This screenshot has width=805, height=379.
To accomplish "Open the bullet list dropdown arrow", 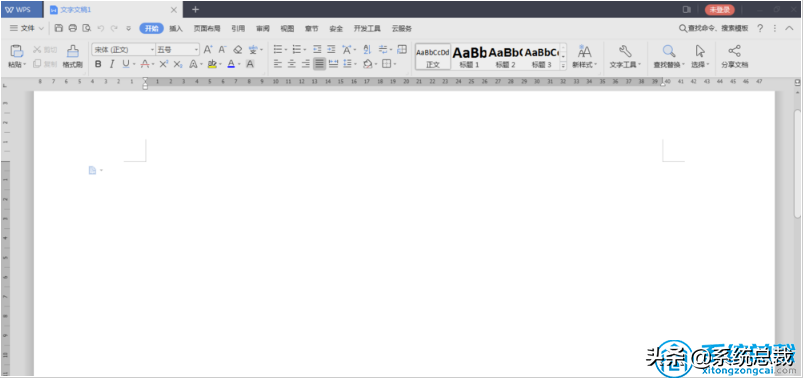I will [x=286, y=50].
